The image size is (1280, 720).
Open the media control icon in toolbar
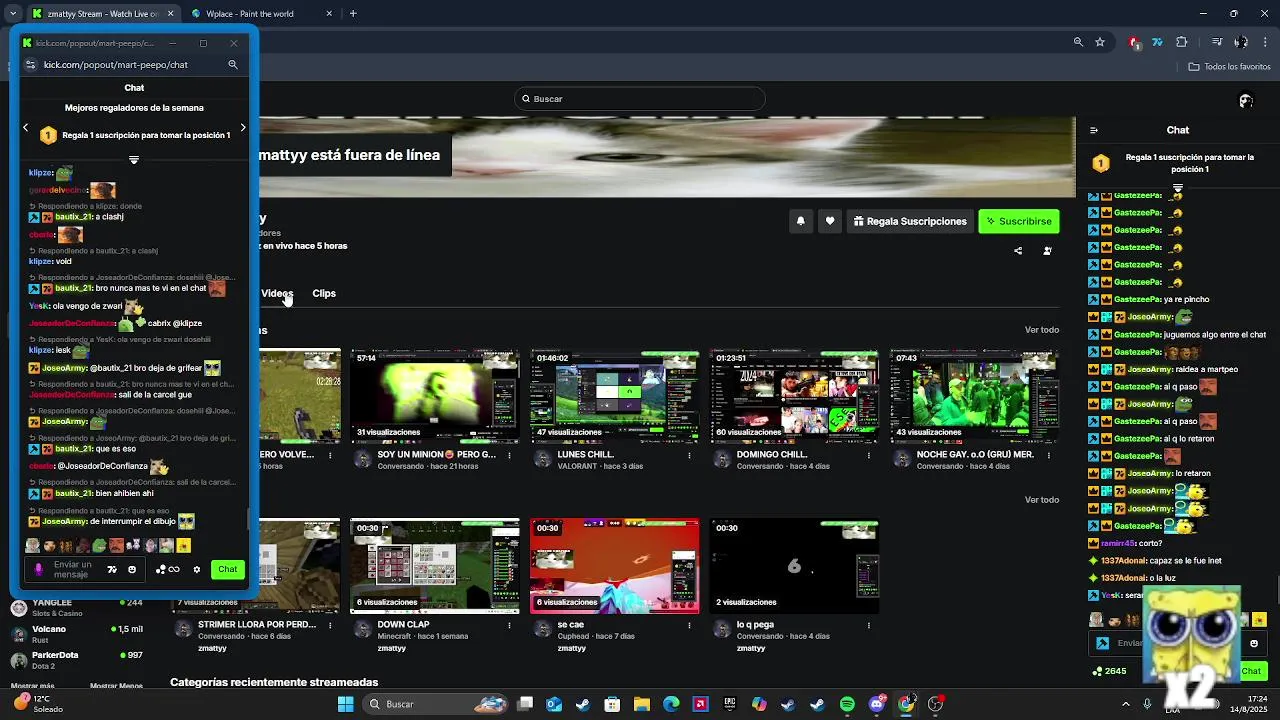tap(1217, 42)
